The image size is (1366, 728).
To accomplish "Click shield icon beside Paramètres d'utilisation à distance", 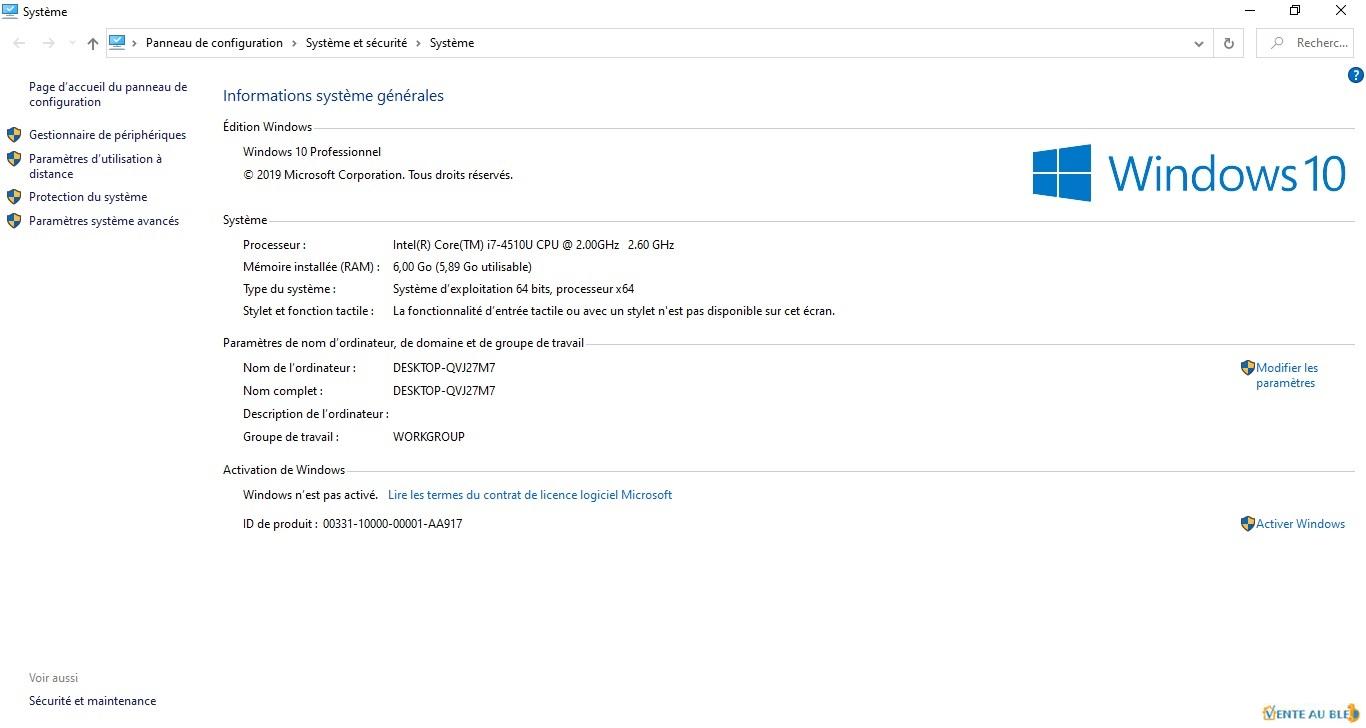I will [14, 159].
